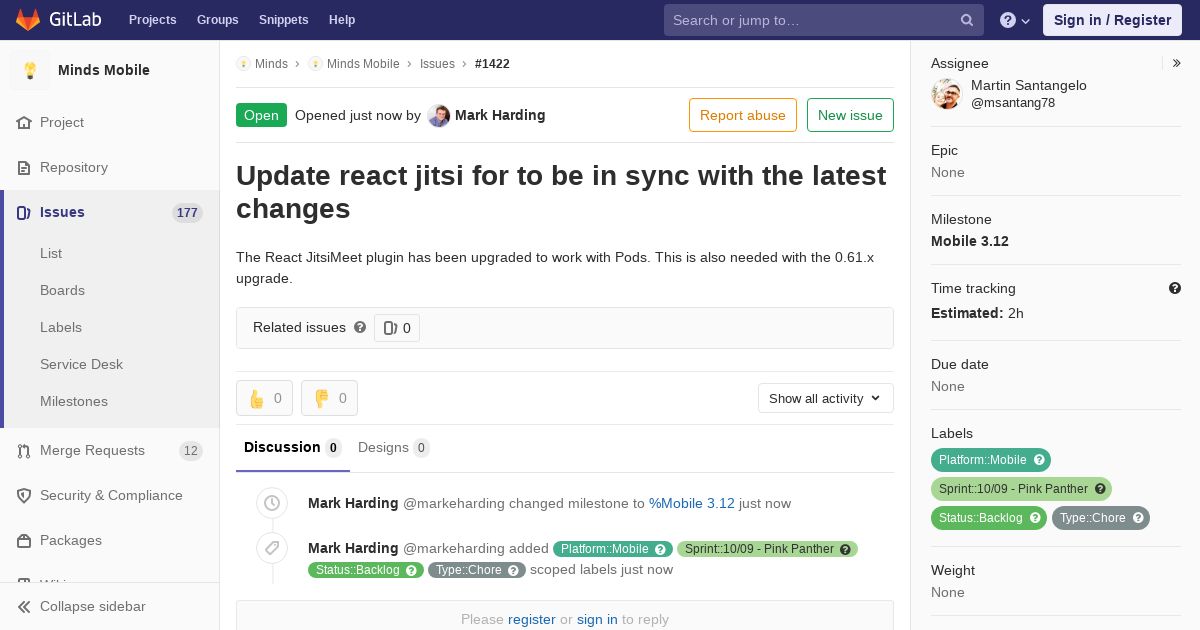Screen dimensions: 1200x630
Task: Click the Collapse sidebar double-chevron icon
Action: (x=24, y=606)
